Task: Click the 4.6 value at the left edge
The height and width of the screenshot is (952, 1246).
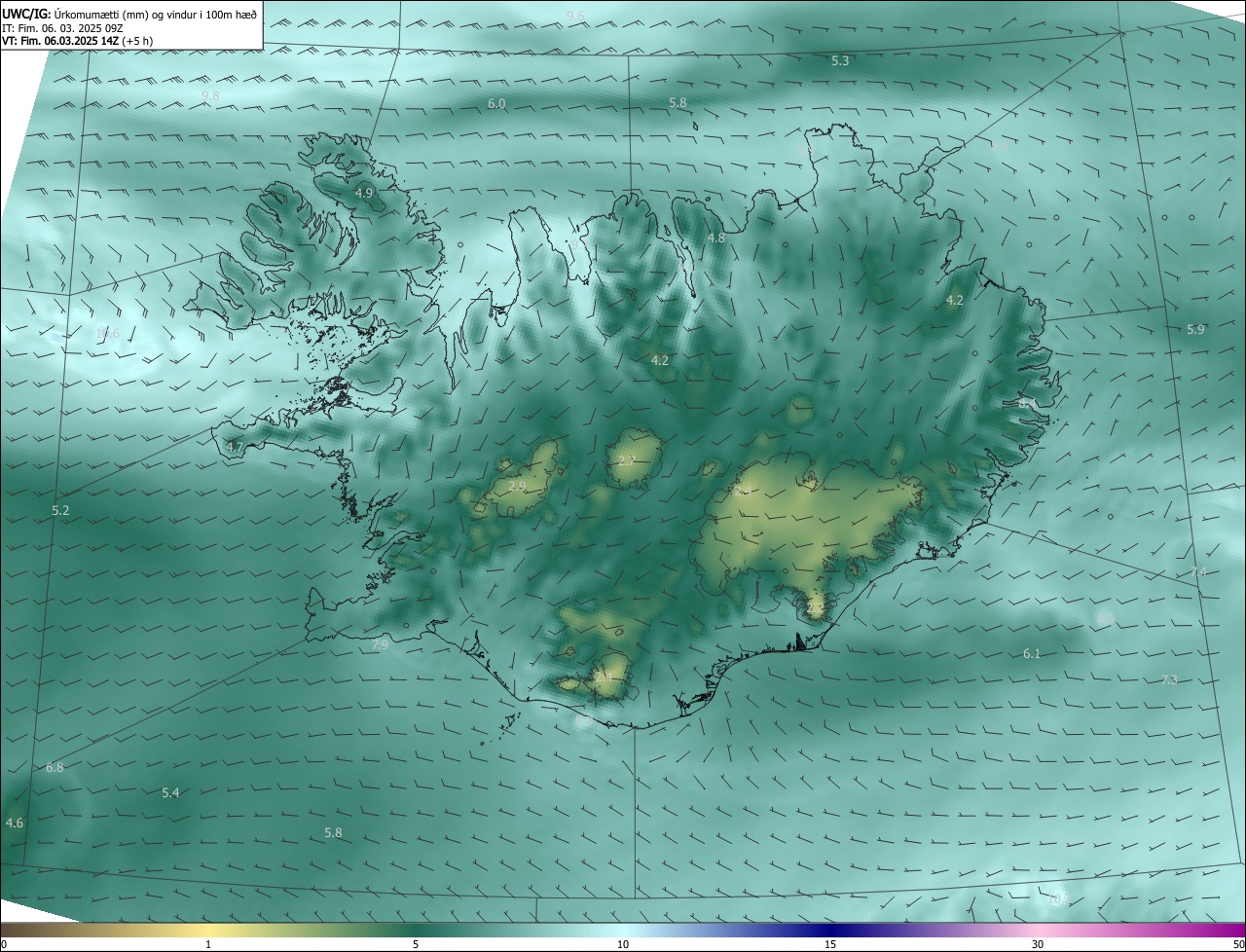Action: click(14, 823)
